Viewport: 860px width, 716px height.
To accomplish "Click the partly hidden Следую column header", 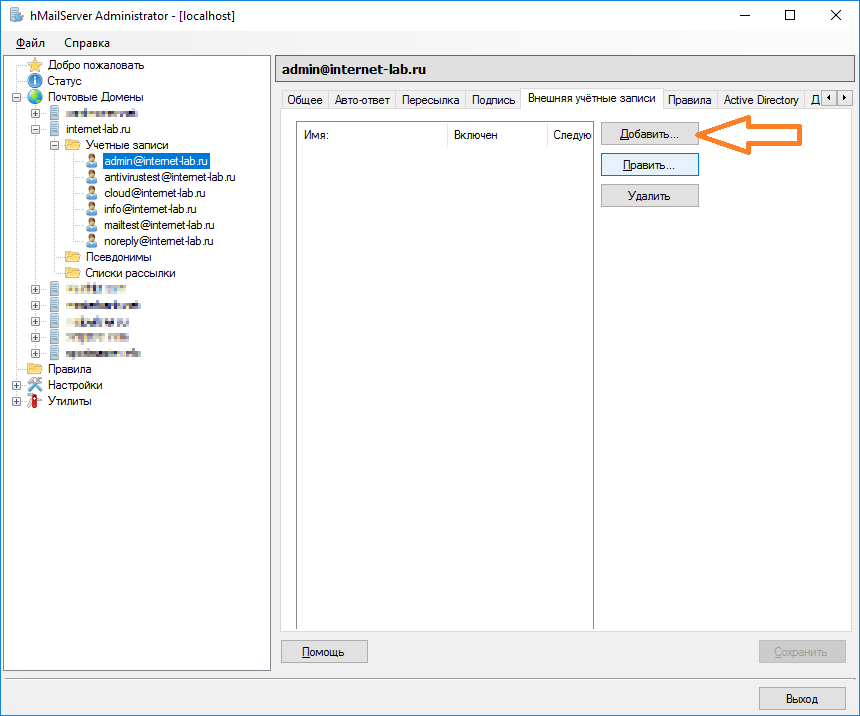I will point(570,135).
